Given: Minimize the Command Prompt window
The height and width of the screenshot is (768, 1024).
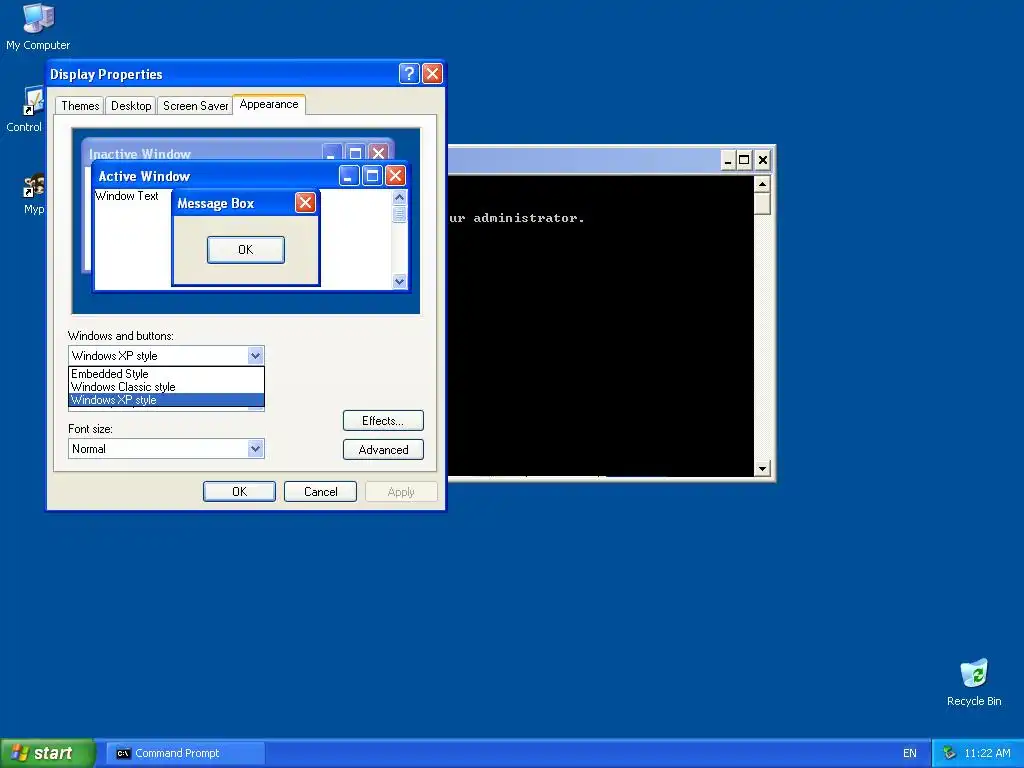Looking at the screenshot, I should pos(728,160).
